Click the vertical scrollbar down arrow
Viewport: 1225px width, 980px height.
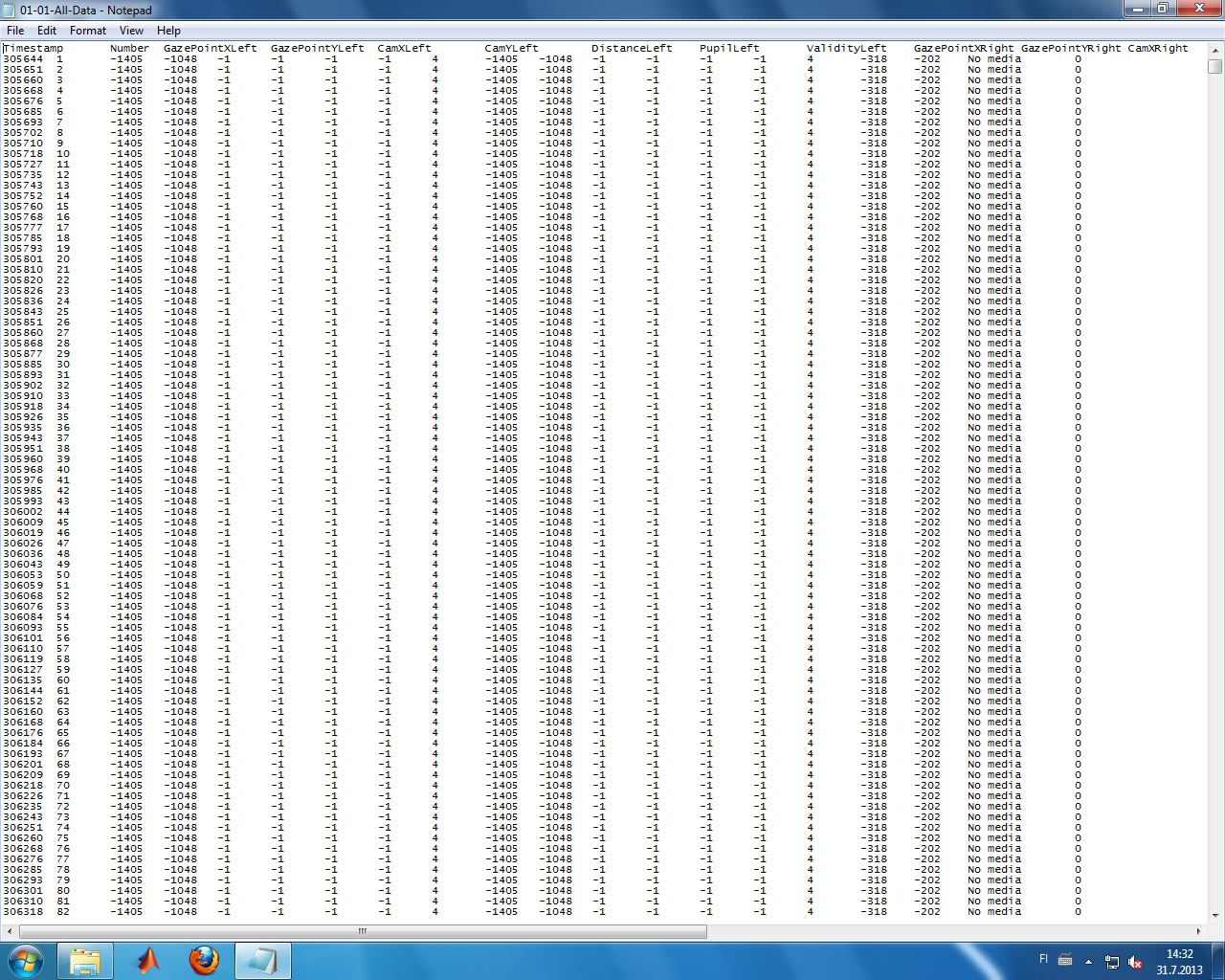click(1214, 915)
